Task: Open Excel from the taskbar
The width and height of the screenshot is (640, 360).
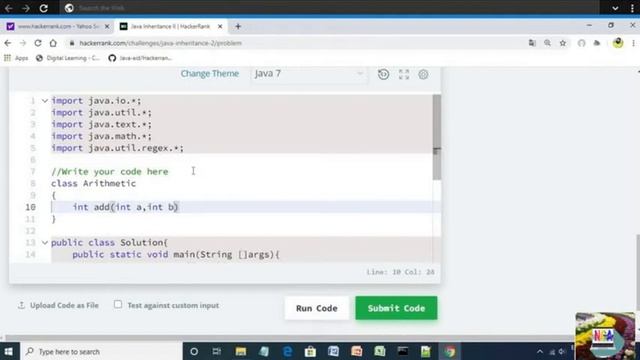Action: coord(380,351)
